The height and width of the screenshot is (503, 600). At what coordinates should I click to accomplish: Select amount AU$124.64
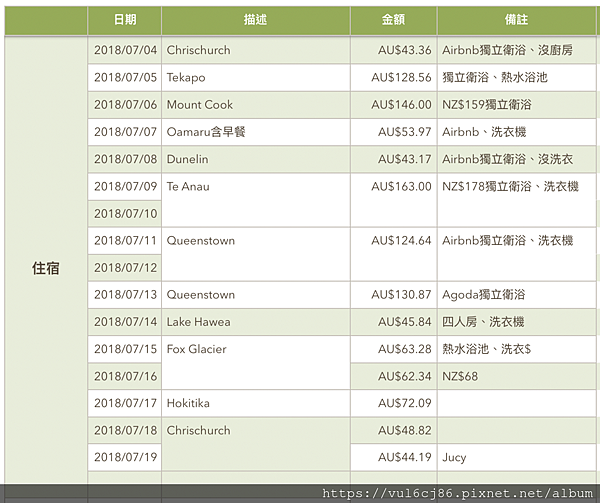tap(394, 254)
